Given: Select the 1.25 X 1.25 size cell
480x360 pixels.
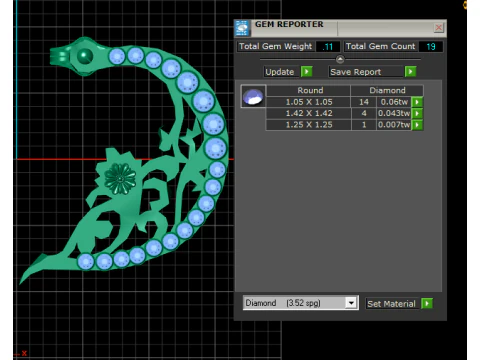Looking at the screenshot, I should point(309,125).
